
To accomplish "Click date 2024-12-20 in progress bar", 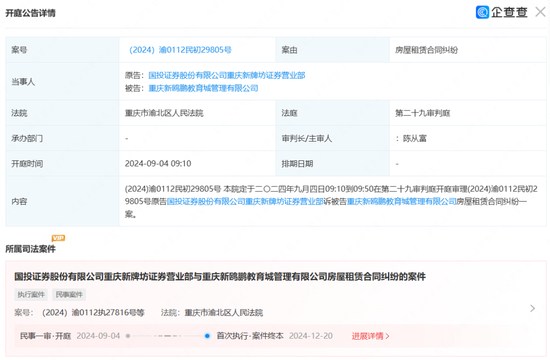I will (x=311, y=336).
